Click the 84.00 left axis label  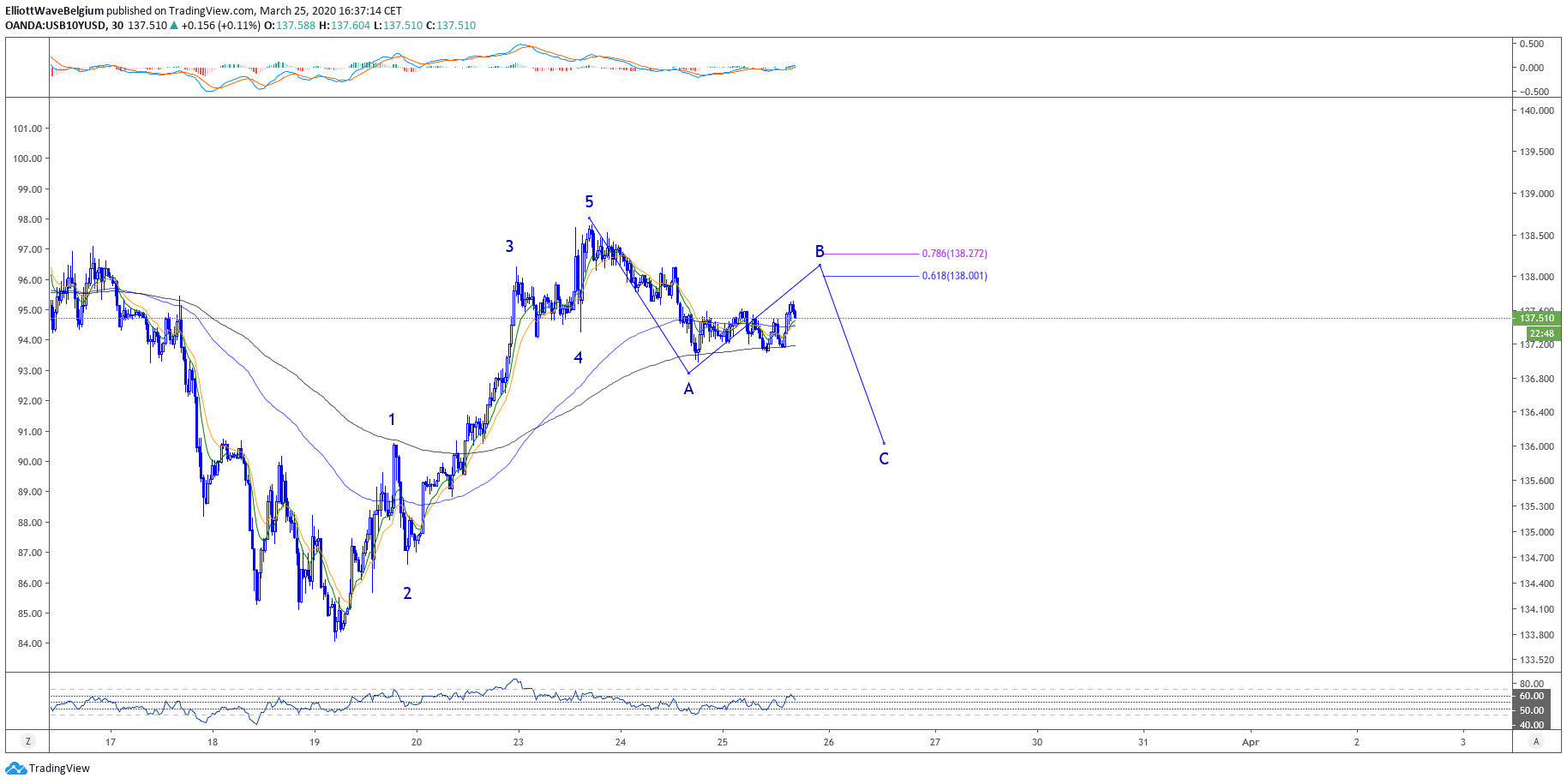pos(30,643)
